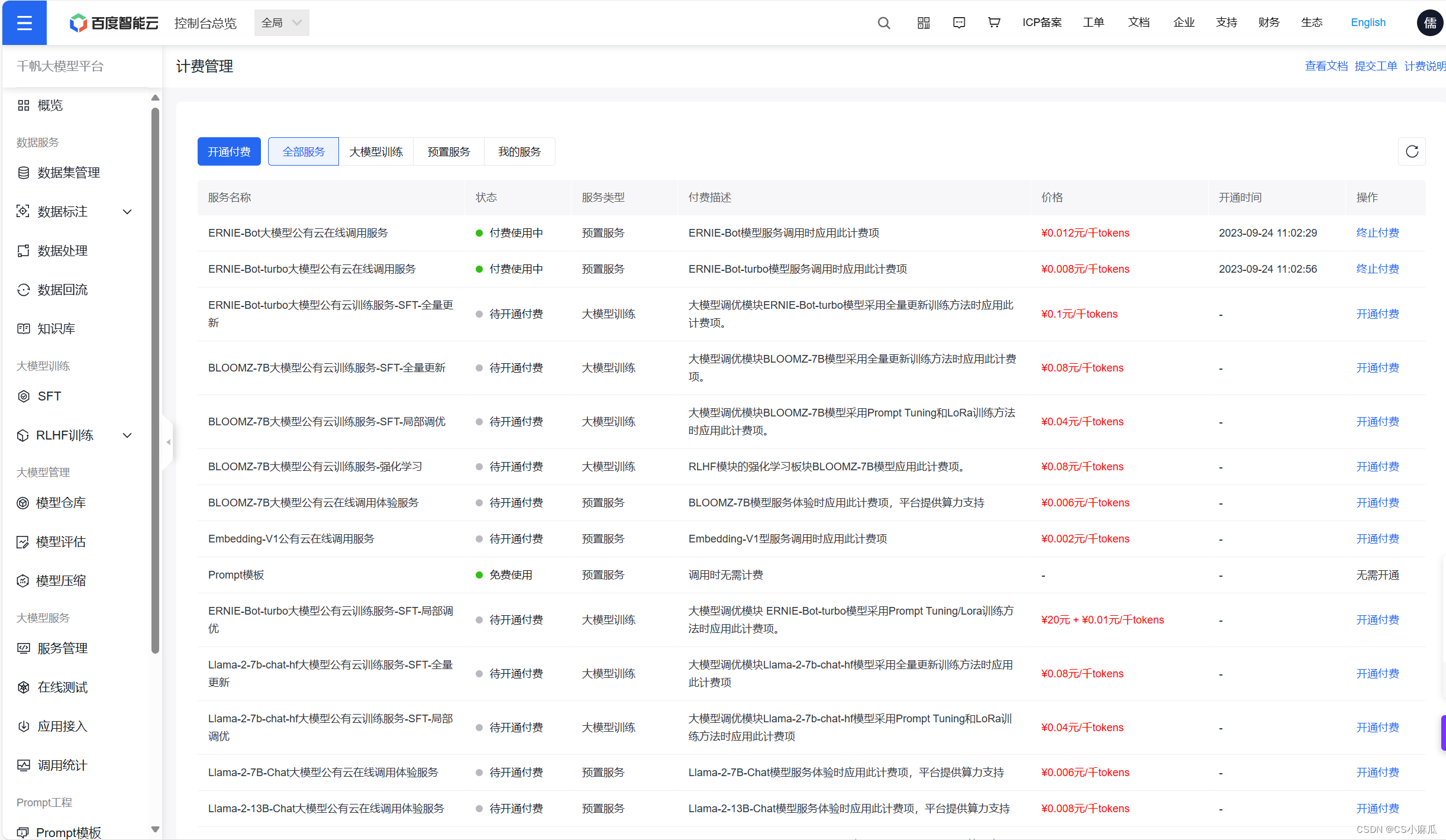Click the sidebar scroll-up arrow

[x=155, y=98]
